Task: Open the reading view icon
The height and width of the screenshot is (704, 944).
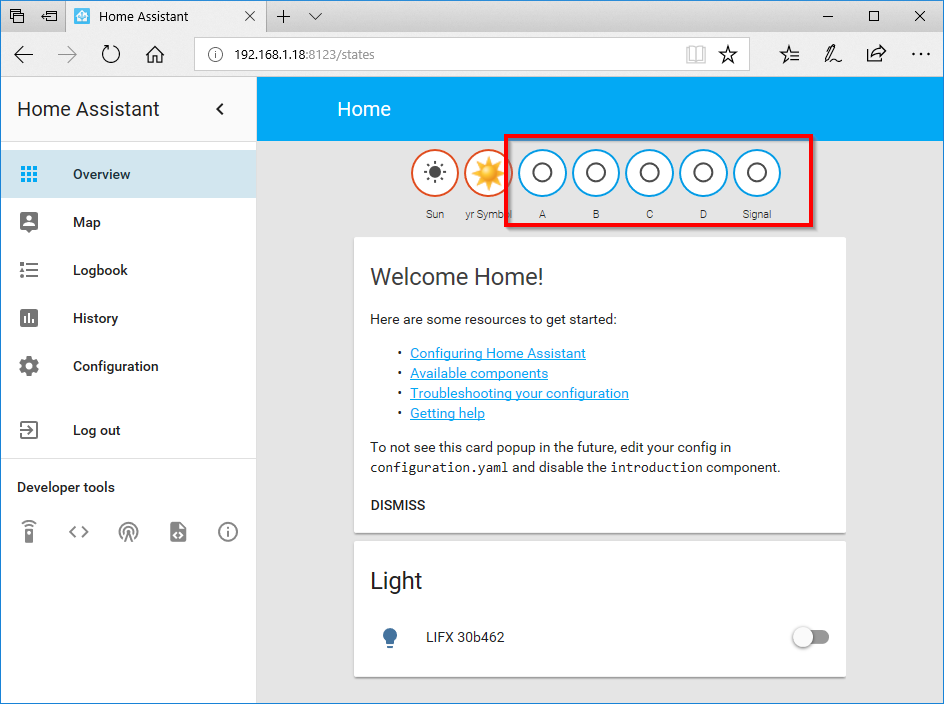Action: 695,55
